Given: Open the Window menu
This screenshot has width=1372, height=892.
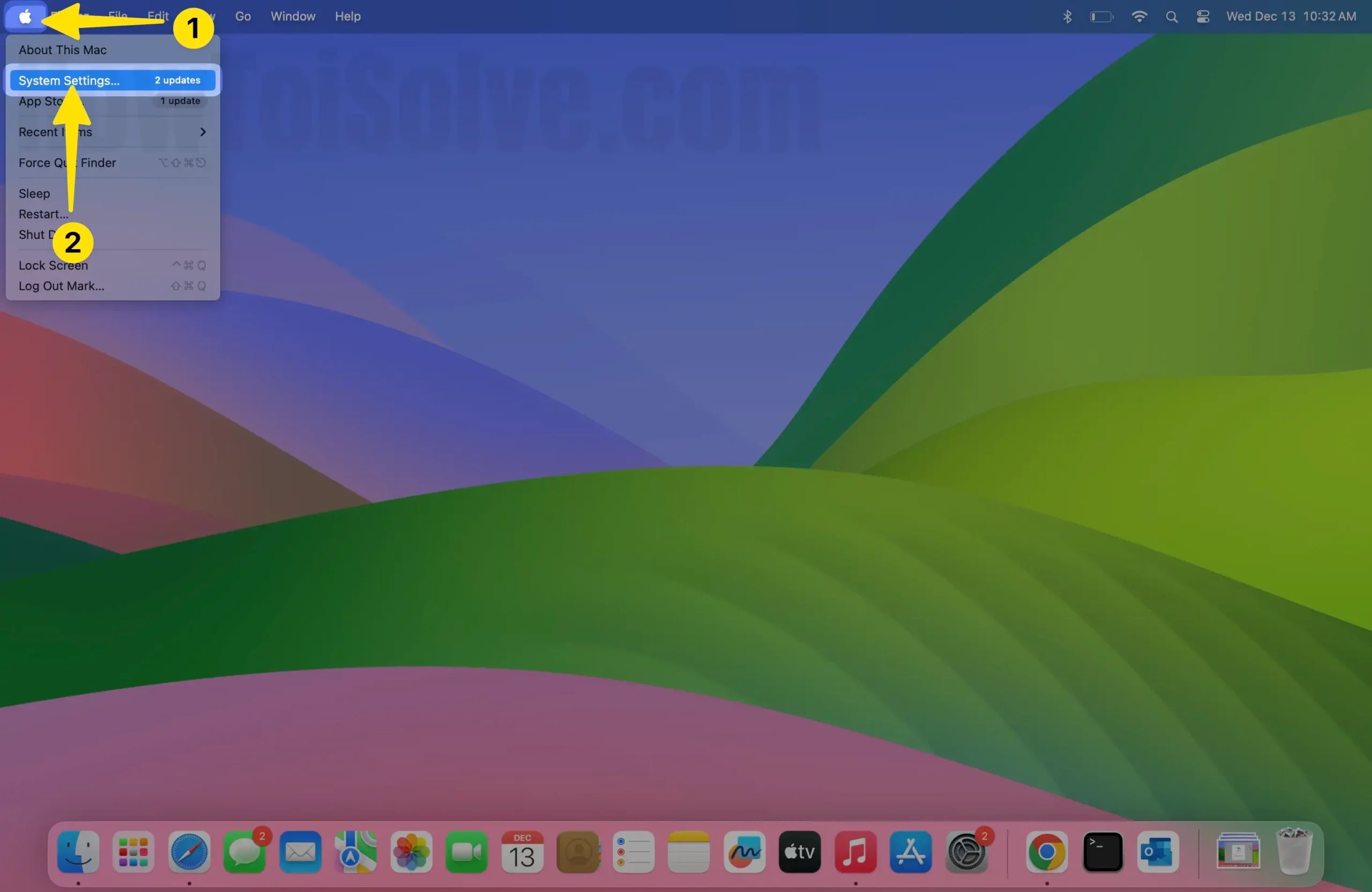Looking at the screenshot, I should tap(292, 16).
